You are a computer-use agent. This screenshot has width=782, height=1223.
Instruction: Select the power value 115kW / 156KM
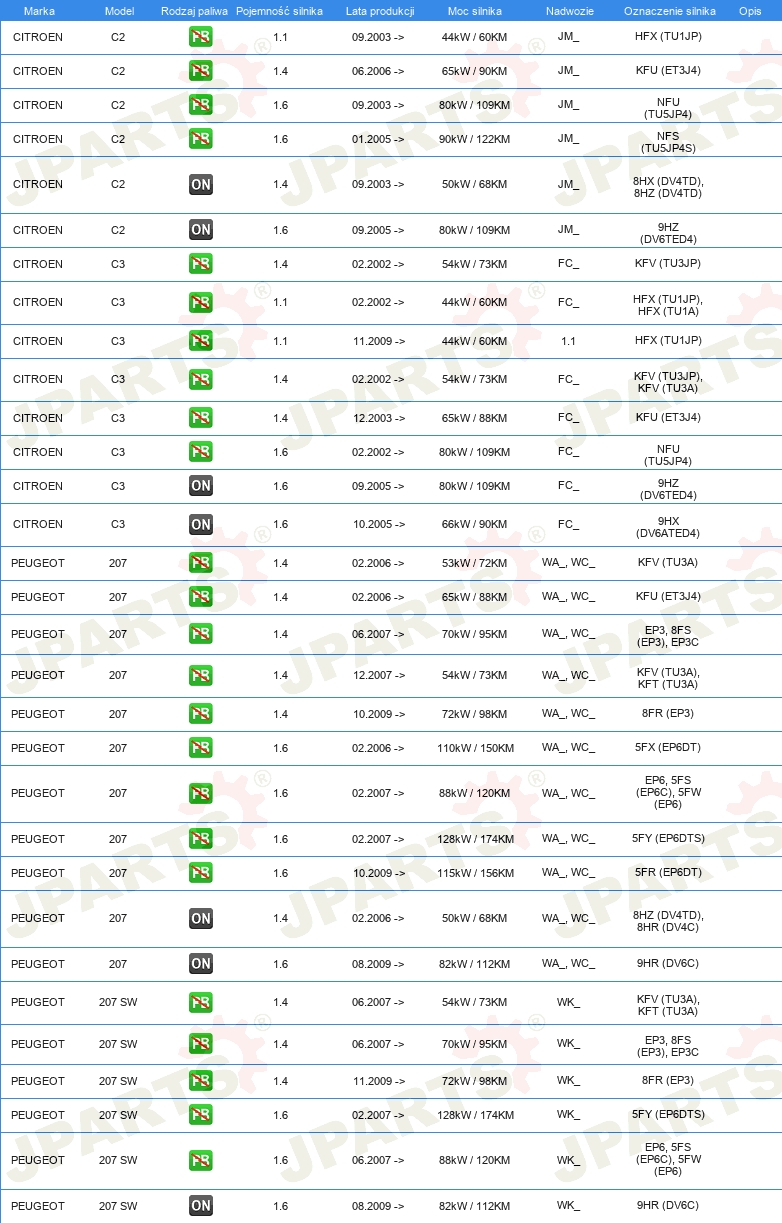[474, 873]
